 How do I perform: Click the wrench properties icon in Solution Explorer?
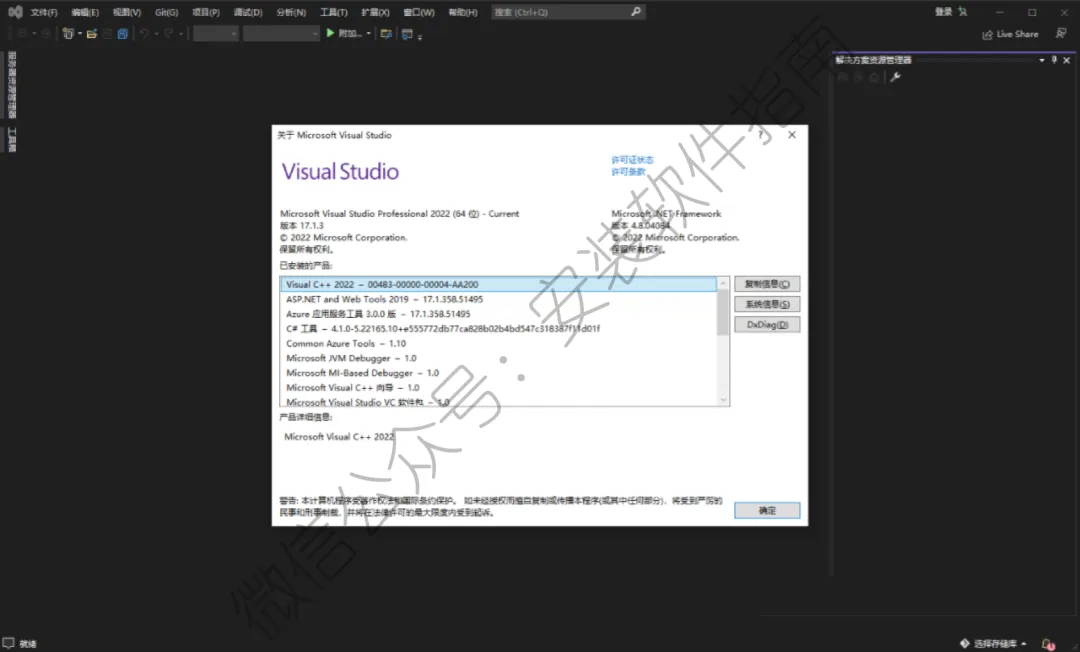(895, 76)
